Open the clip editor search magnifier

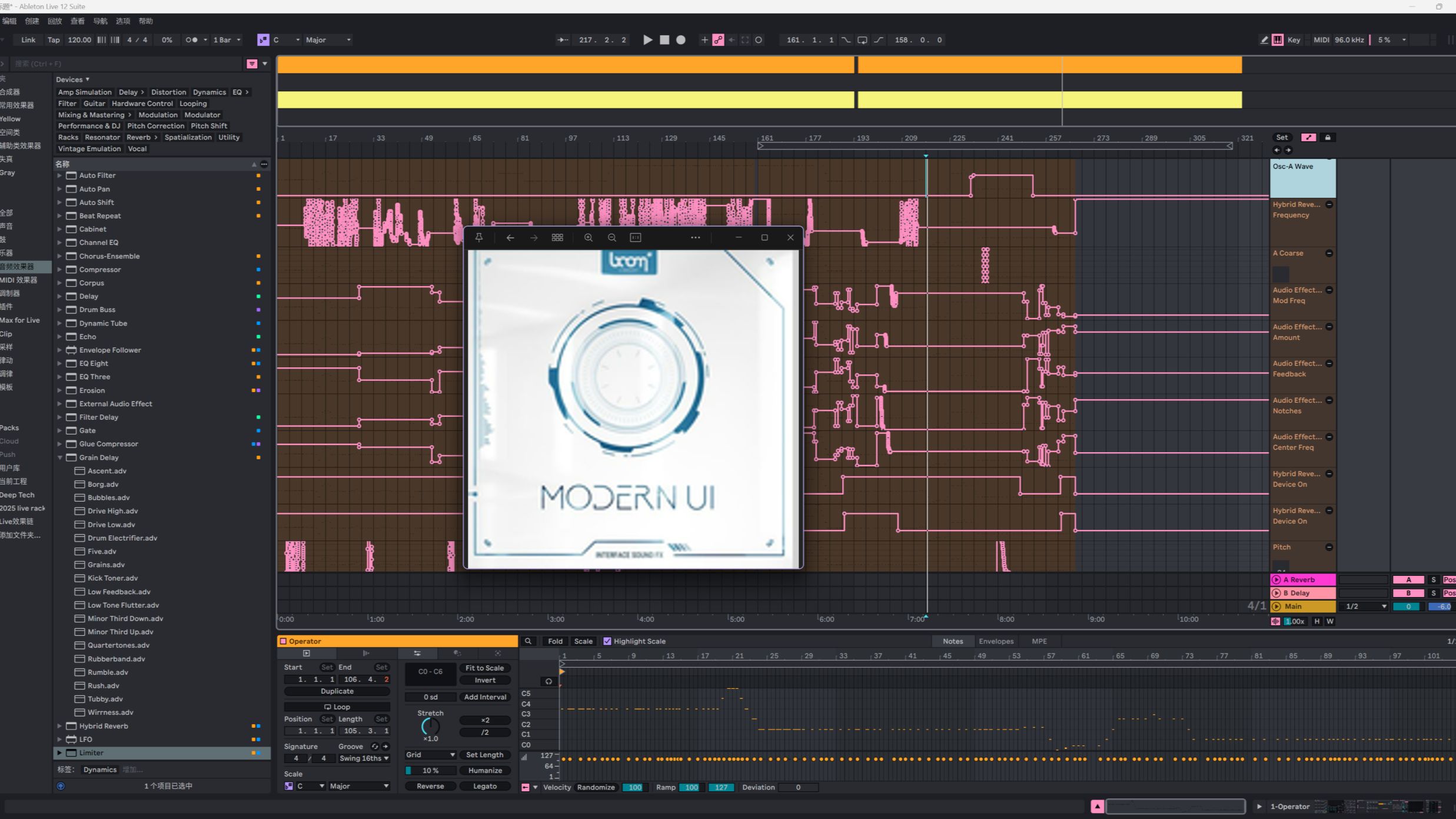pos(528,641)
